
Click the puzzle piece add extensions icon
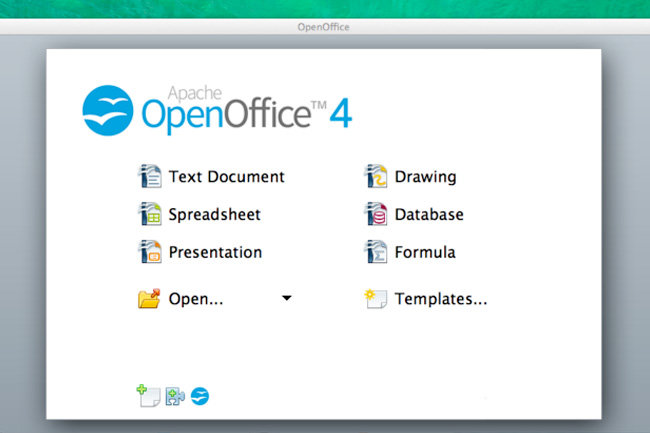174,396
